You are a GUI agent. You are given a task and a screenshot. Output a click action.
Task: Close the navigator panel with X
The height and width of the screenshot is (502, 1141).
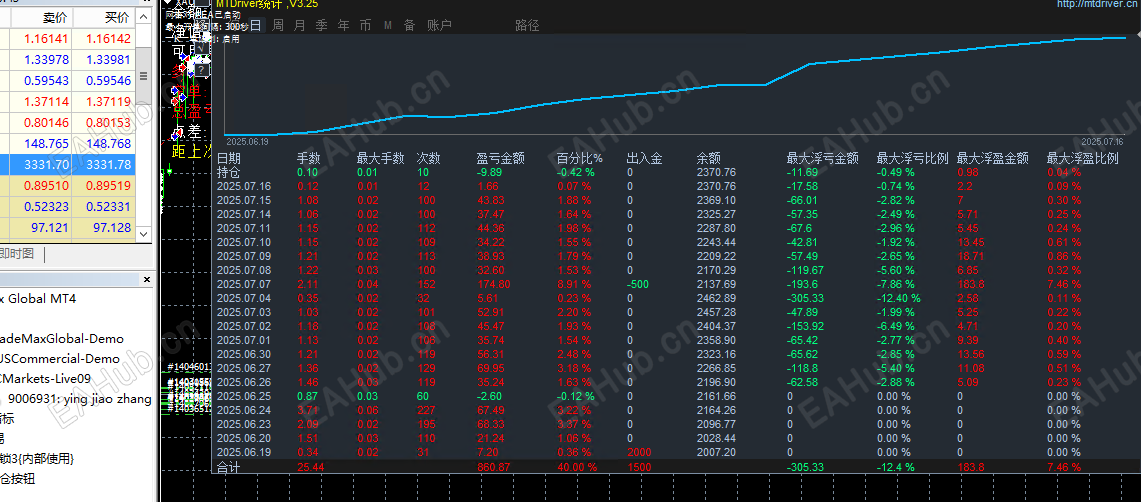click(146, 279)
